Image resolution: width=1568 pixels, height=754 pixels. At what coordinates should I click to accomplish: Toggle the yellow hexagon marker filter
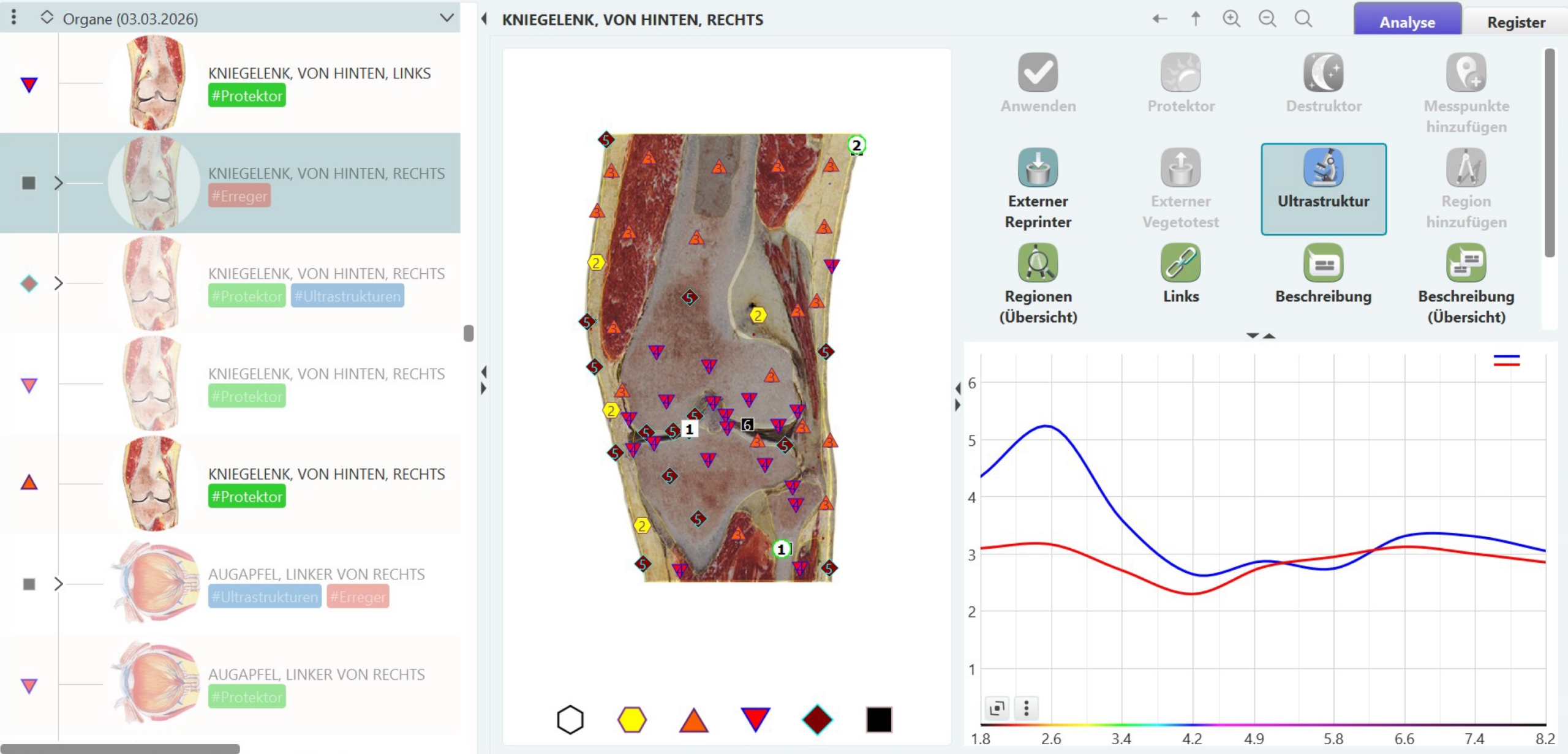point(631,720)
